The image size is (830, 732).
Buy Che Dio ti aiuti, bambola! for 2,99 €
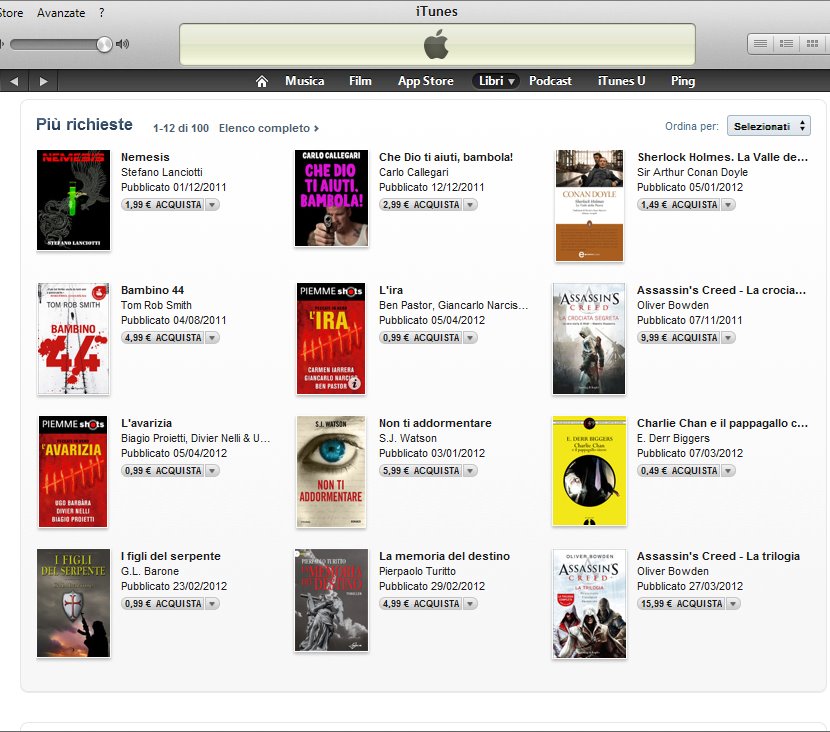point(421,204)
